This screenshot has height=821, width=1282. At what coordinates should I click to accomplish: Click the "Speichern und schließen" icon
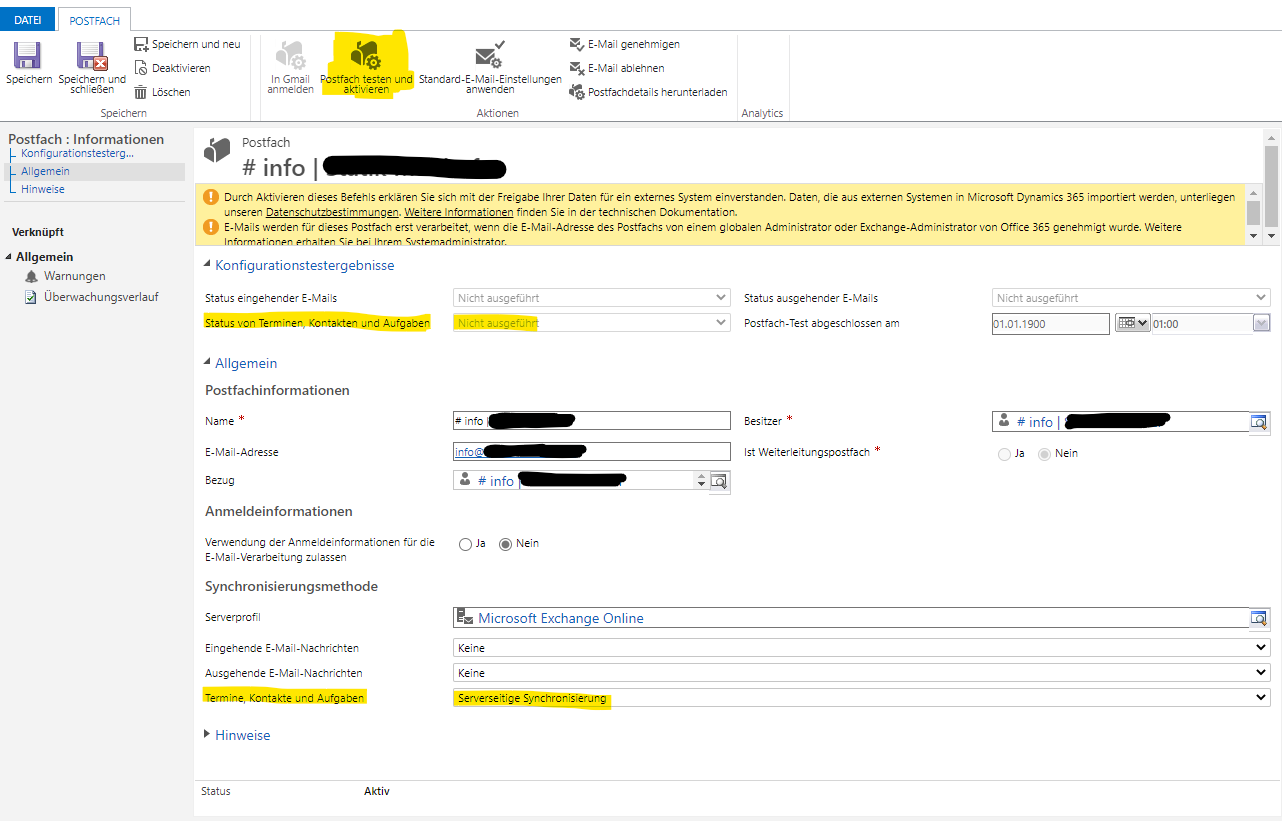tap(91, 62)
